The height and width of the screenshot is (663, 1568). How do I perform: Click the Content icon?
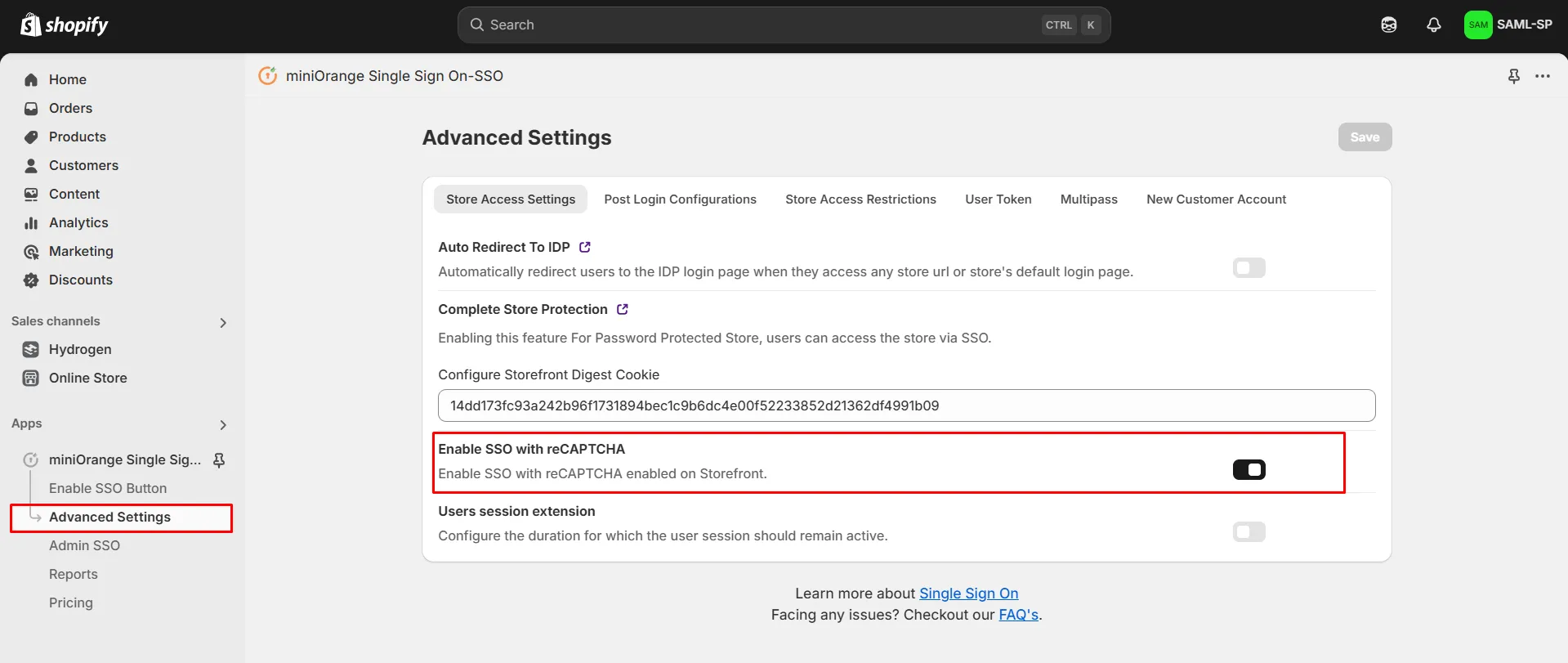pos(31,194)
